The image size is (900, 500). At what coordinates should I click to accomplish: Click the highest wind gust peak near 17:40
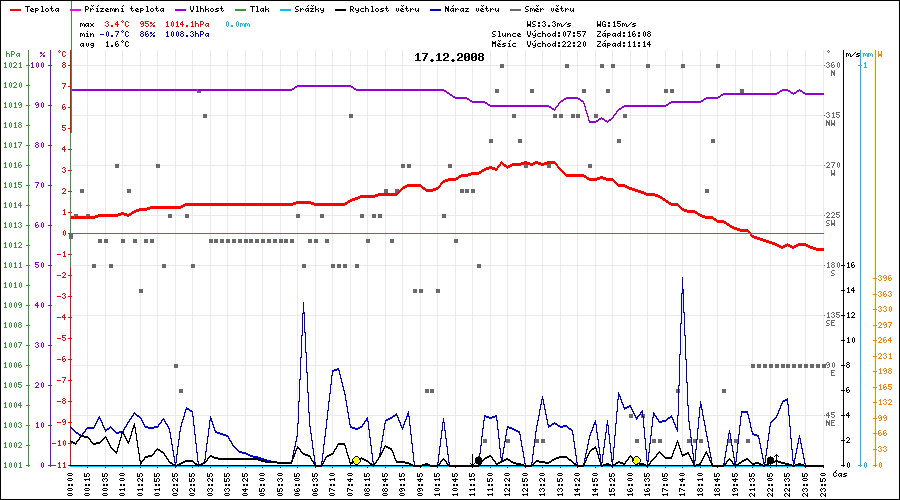[683, 278]
